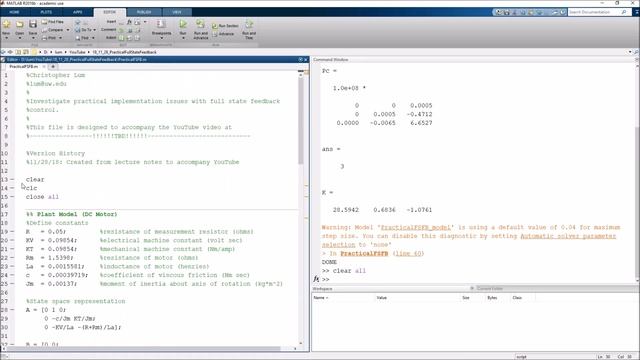Open the Open dropdown arrow
This screenshot has height=360, width=640.
[19, 38]
